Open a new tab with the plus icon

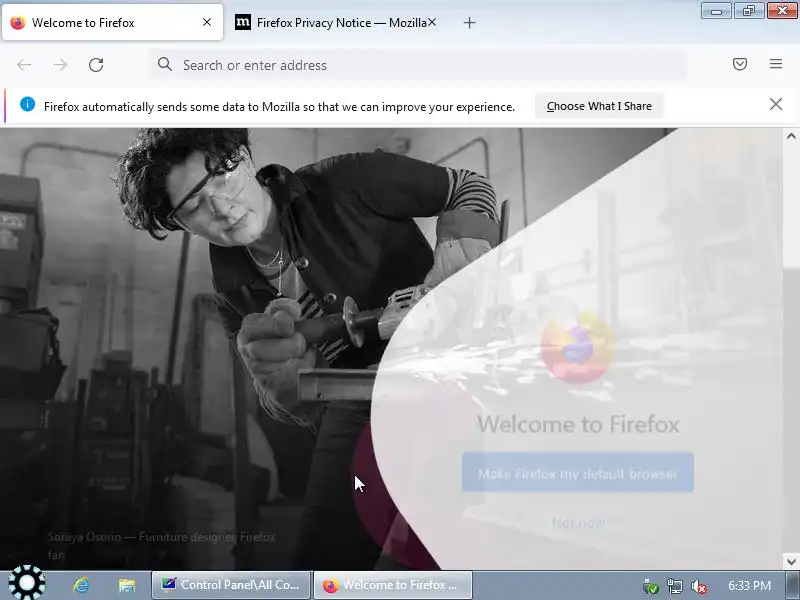[469, 23]
